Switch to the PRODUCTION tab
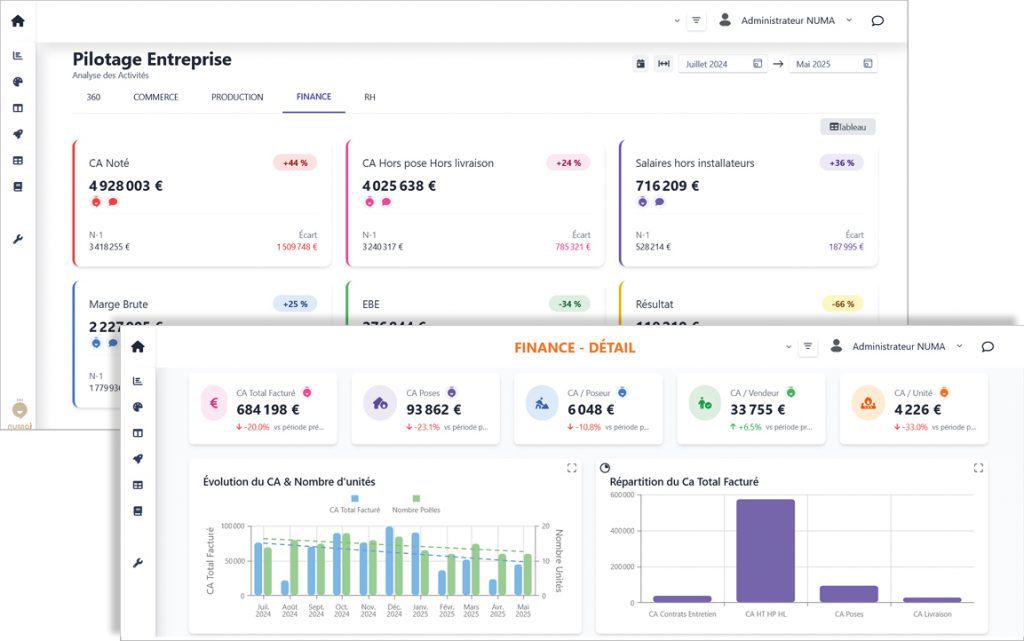 pyautogui.click(x=237, y=97)
